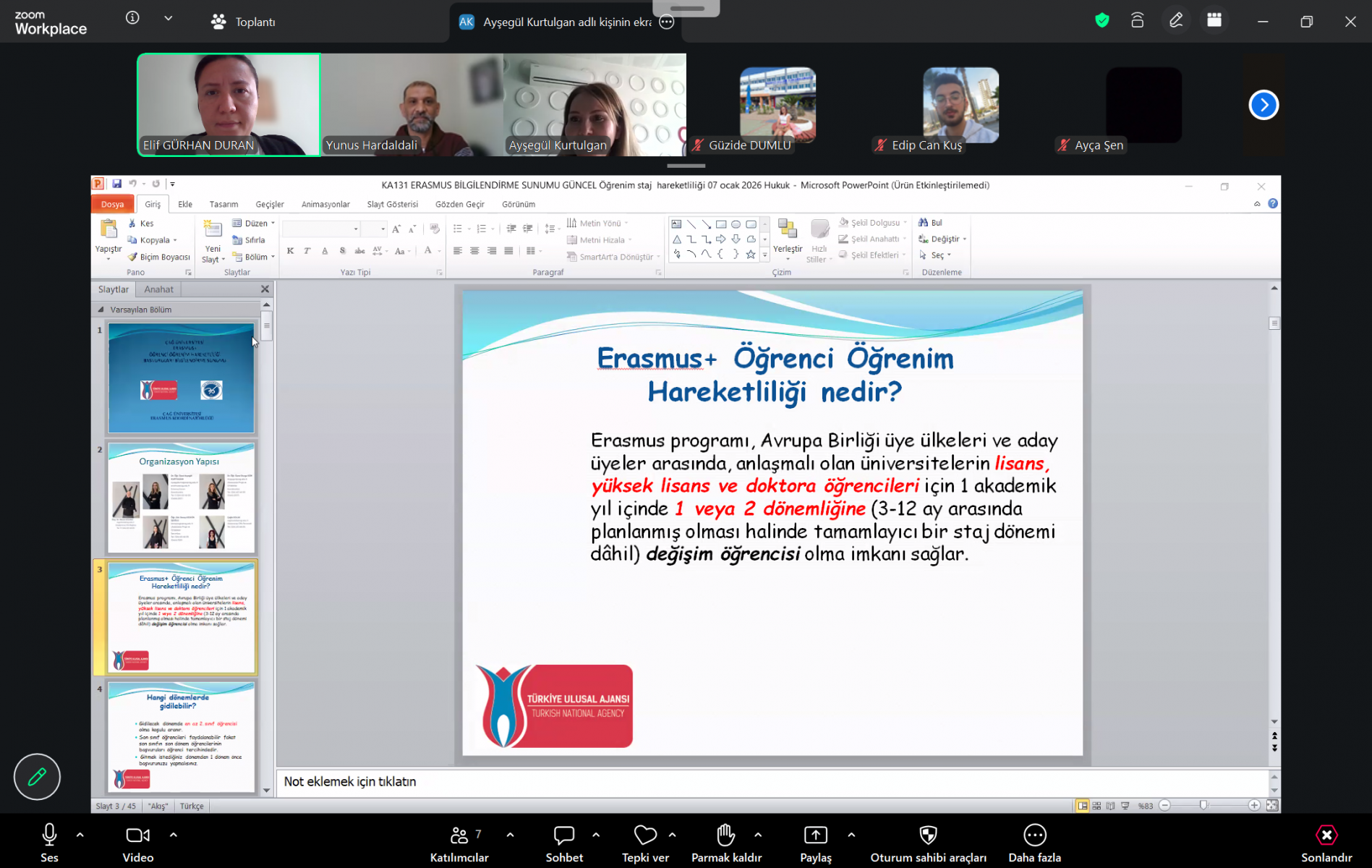Show next participants with arrow button
Image resolution: width=1372 pixels, height=868 pixels.
click(1264, 105)
